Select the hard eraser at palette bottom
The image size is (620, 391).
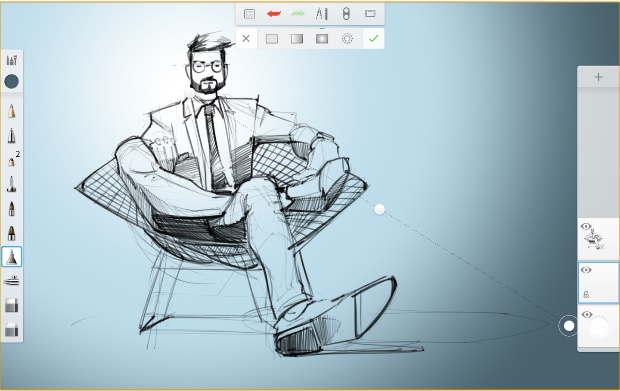point(11,330)
